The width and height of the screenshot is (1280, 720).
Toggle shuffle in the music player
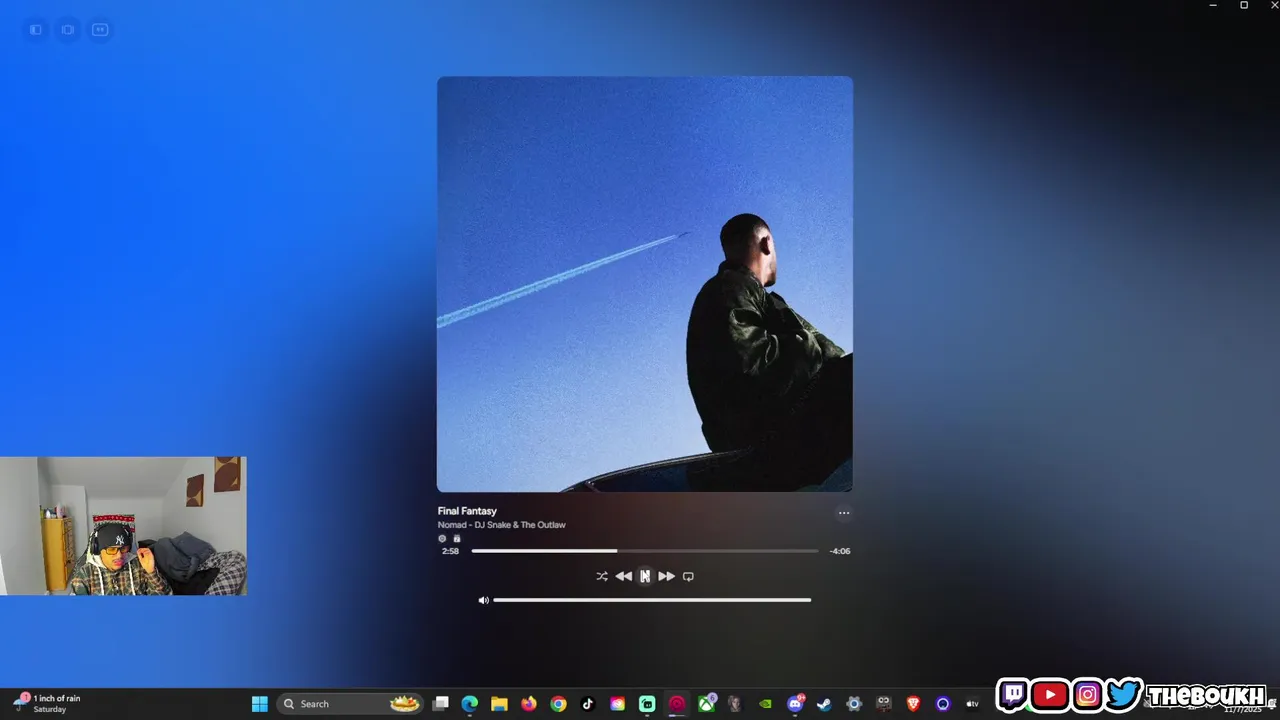pyautogui.click(x=602, y=576)
